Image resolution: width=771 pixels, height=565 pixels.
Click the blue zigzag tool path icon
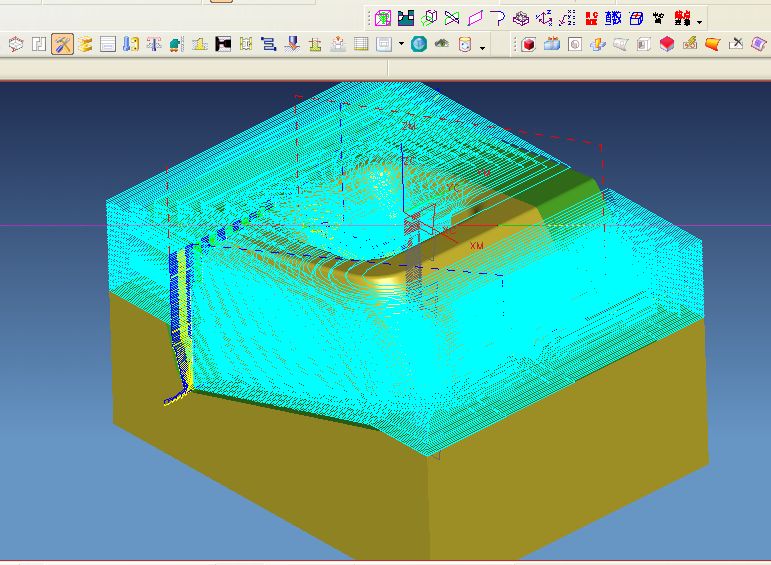pos(268,44)
